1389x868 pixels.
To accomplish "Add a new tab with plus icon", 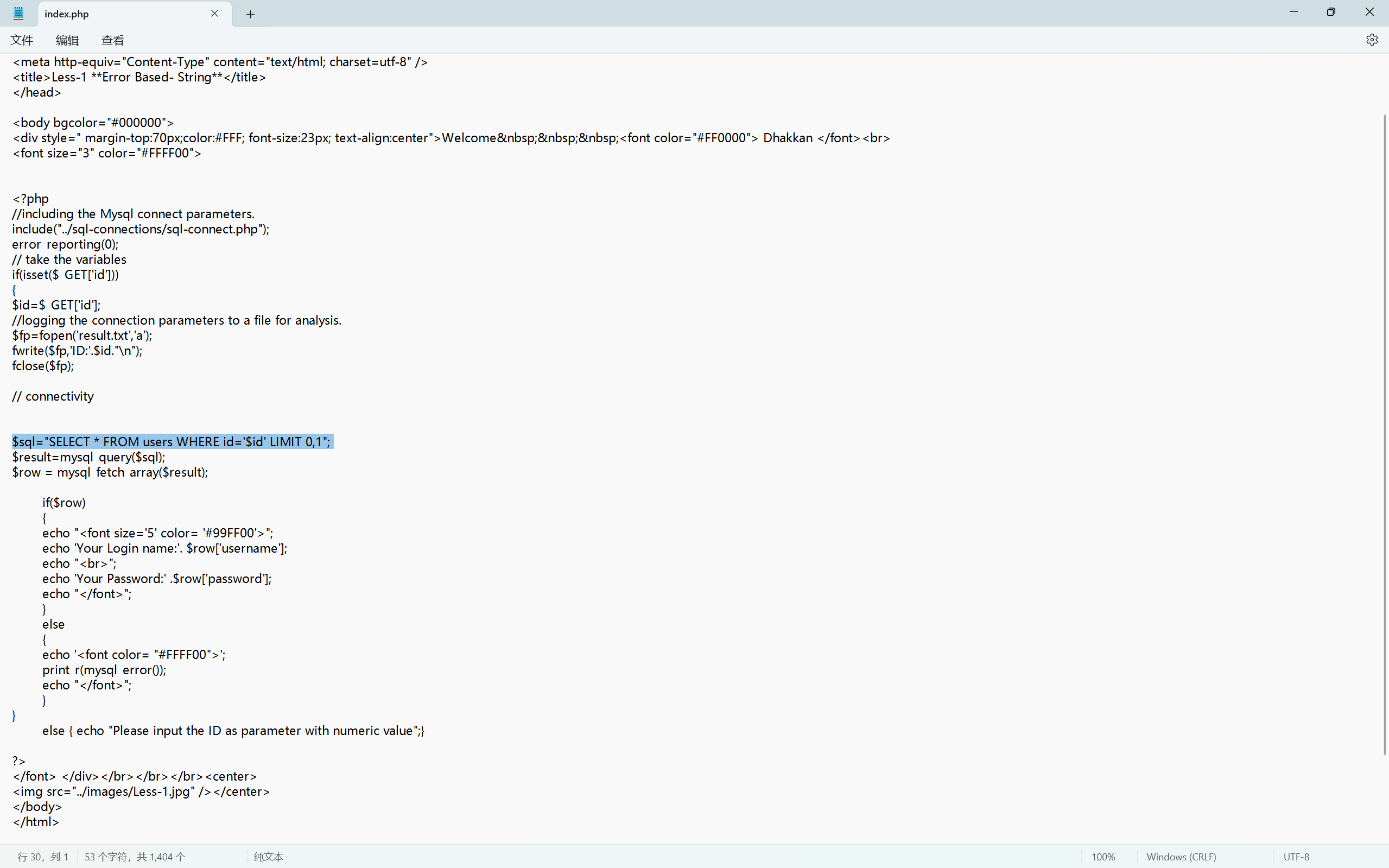I will (x=250, y=14).
